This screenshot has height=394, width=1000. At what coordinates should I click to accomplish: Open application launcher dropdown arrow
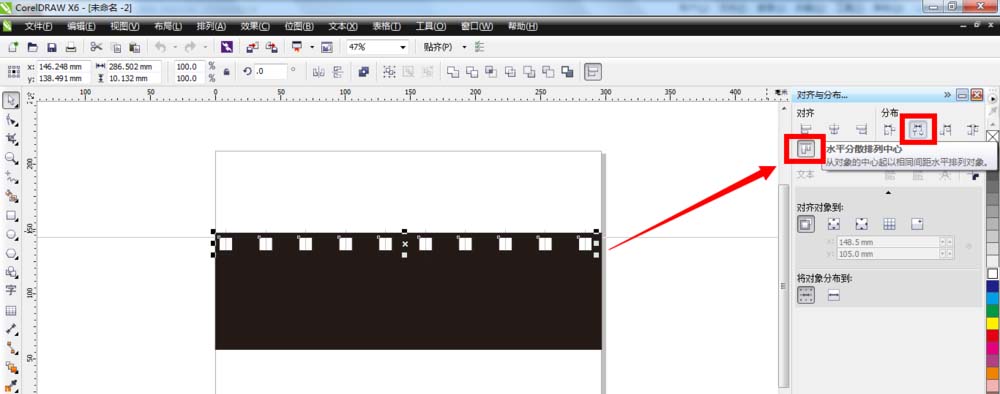[x=312, y=47]
